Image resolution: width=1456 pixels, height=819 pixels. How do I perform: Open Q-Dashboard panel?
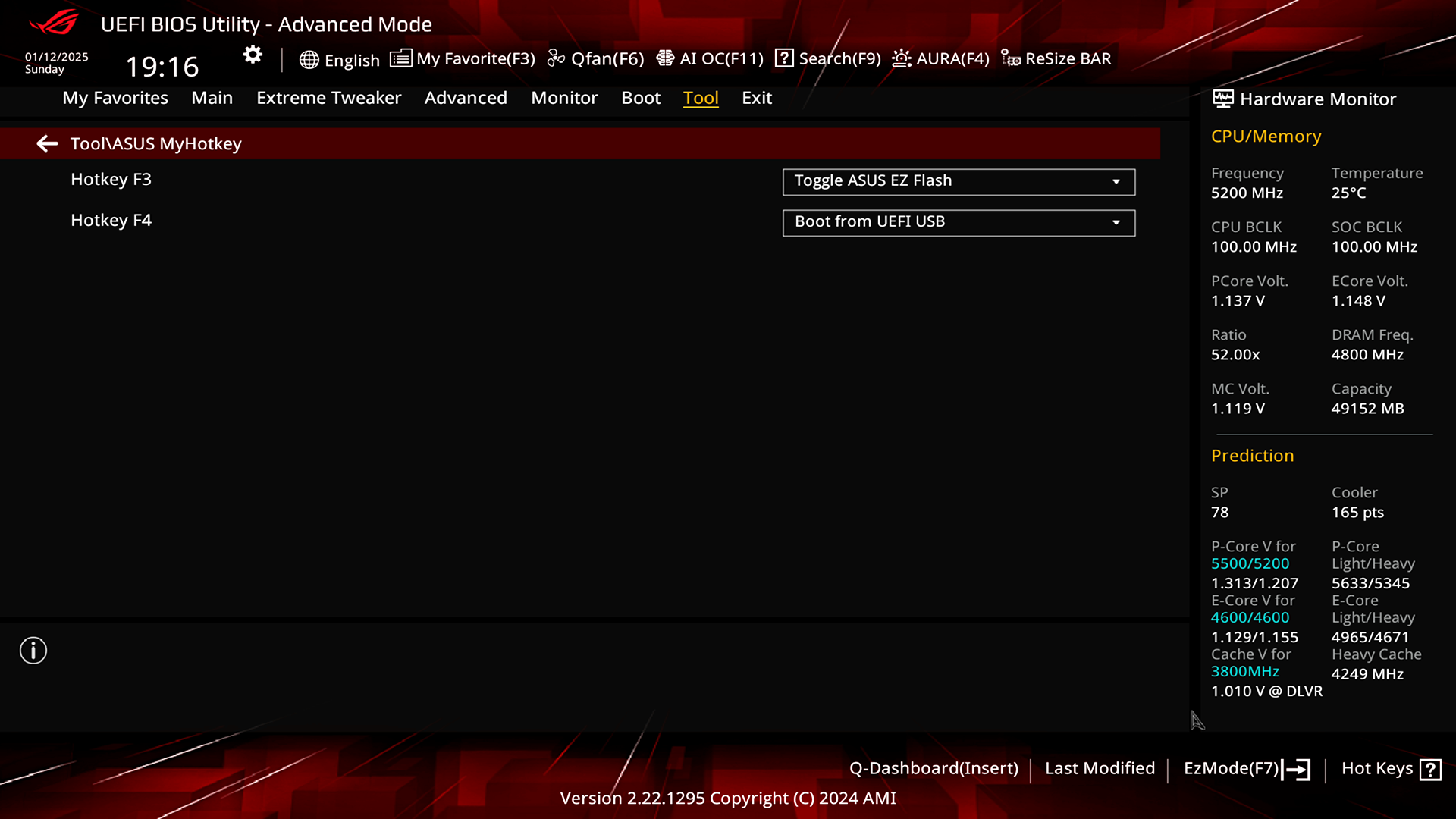click(x=933, y=768)
